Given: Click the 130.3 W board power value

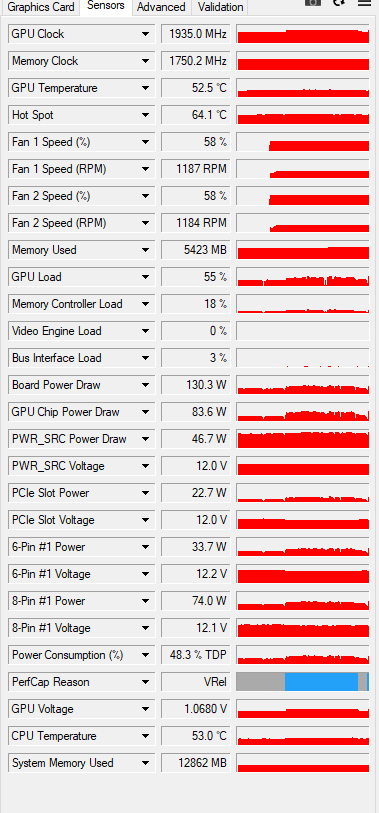Looking at the screenshot, I should click(195, 385).
